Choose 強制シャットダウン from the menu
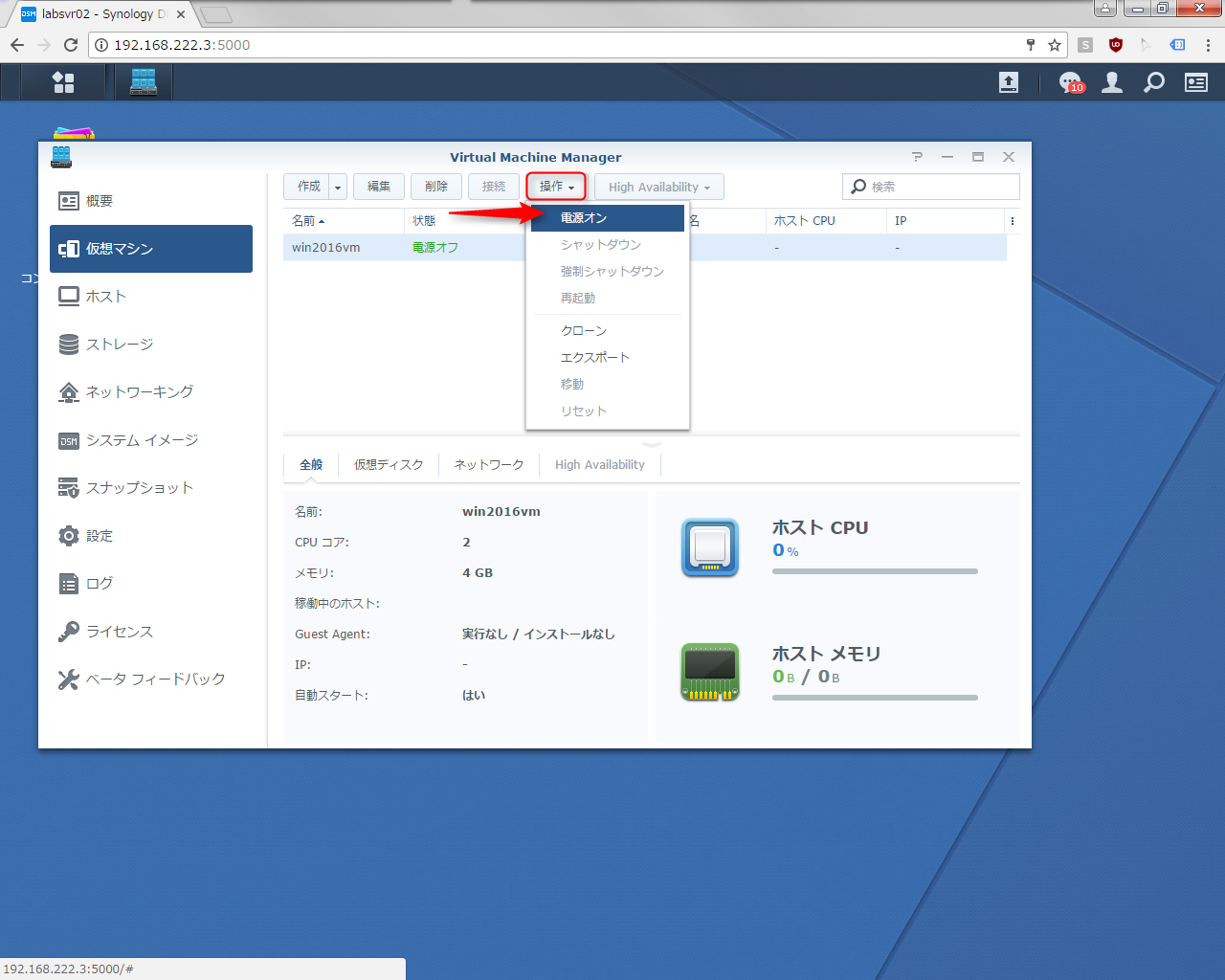The width and height of the screenshot is (1225, 980). tap(607, 272)
